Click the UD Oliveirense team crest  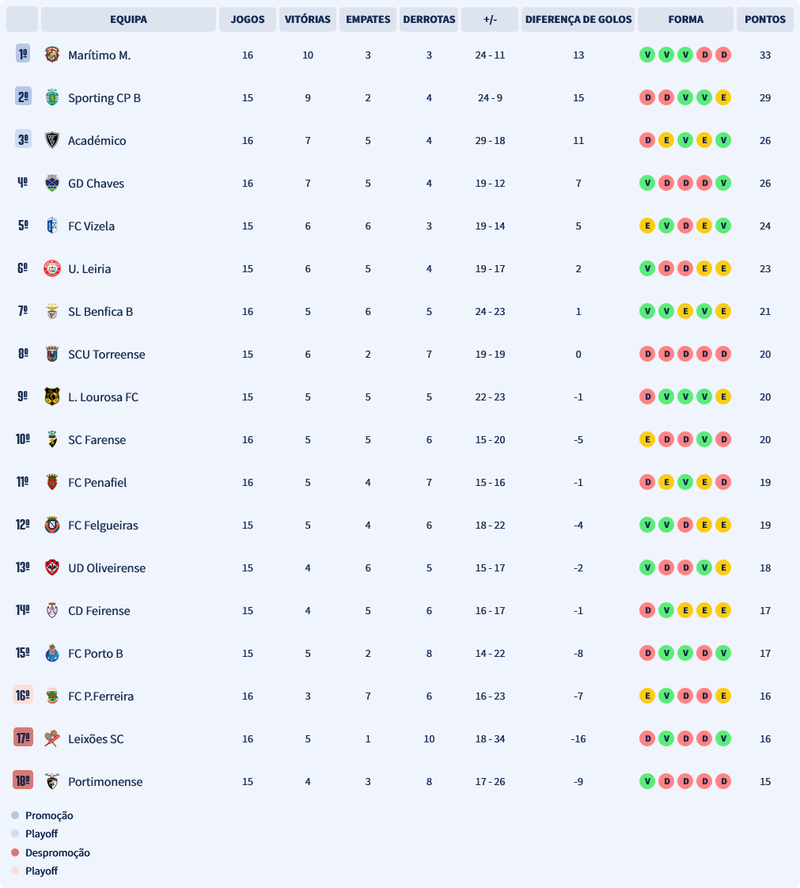point(52,568)
